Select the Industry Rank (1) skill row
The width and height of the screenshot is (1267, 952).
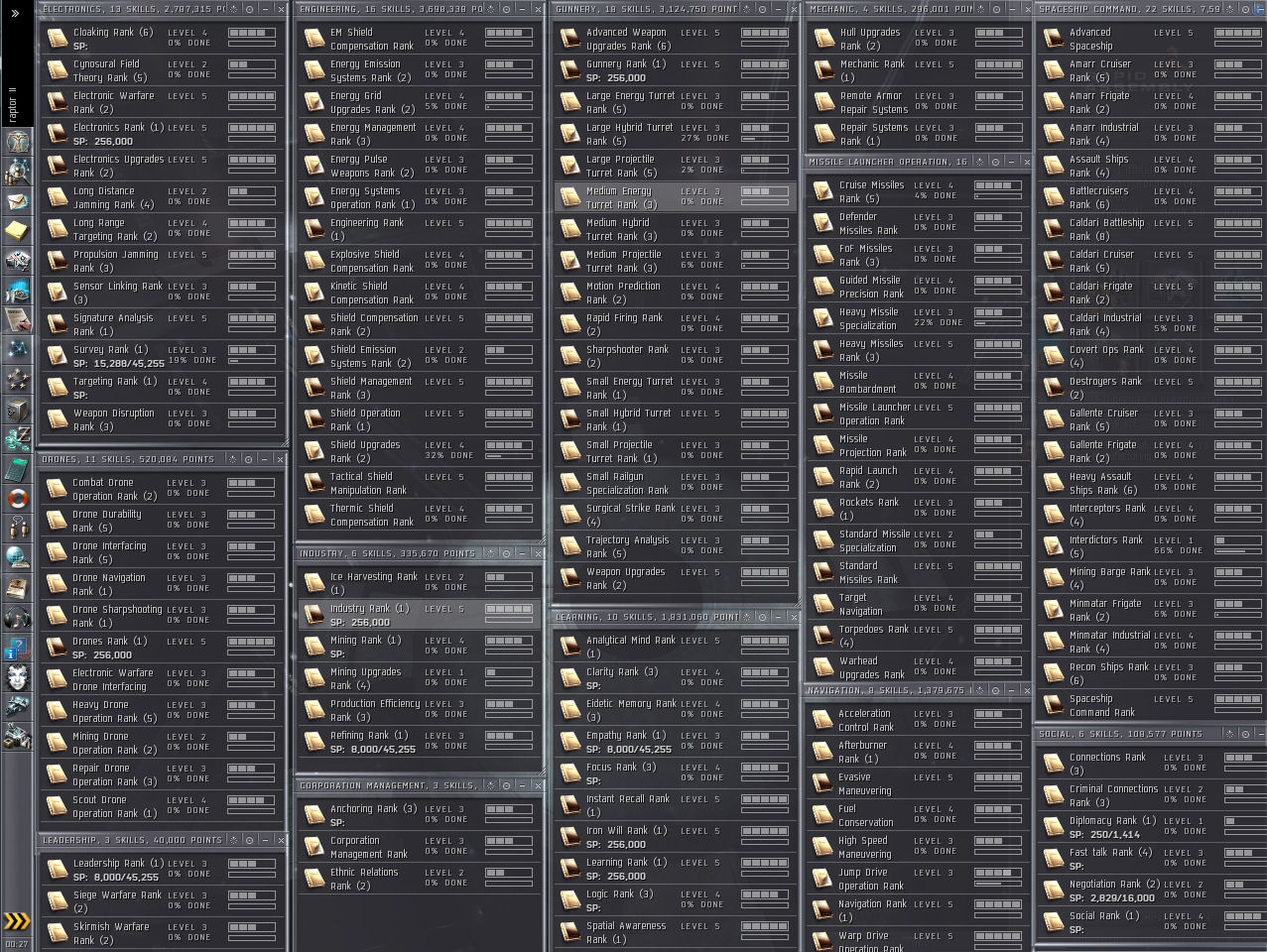(x=420, y=615)
